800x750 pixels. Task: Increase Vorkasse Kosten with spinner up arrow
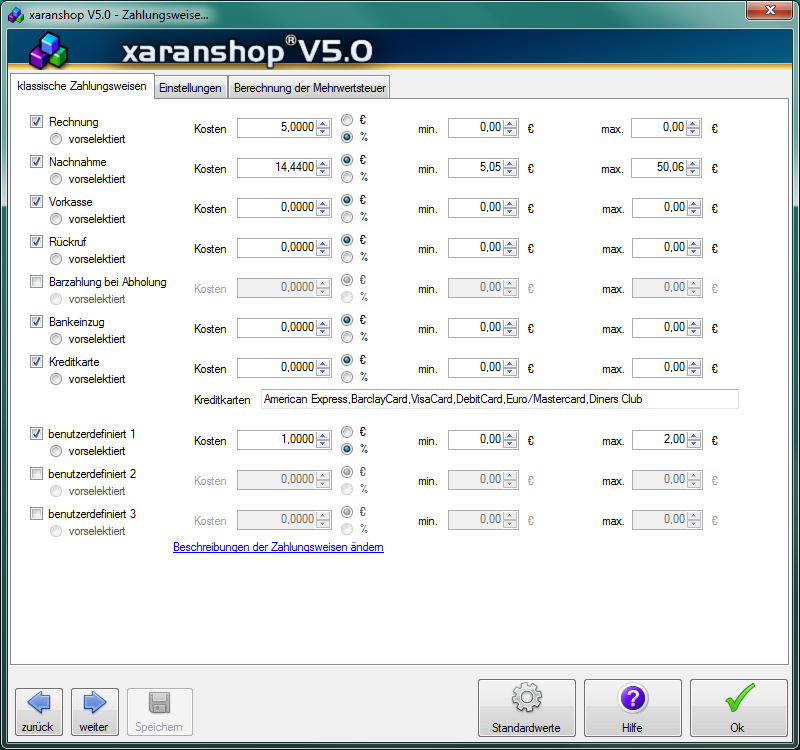(x=323, y=204)
